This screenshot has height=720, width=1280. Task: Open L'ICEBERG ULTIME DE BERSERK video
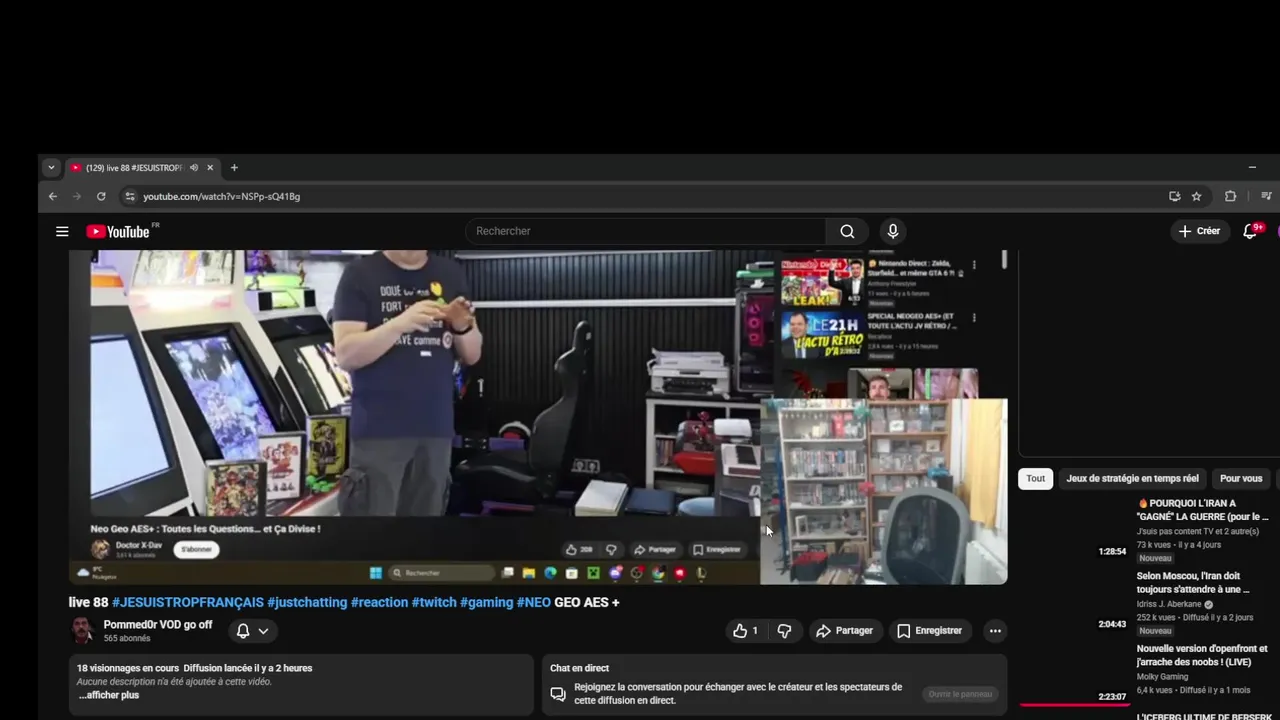(x=1204, y=716)
